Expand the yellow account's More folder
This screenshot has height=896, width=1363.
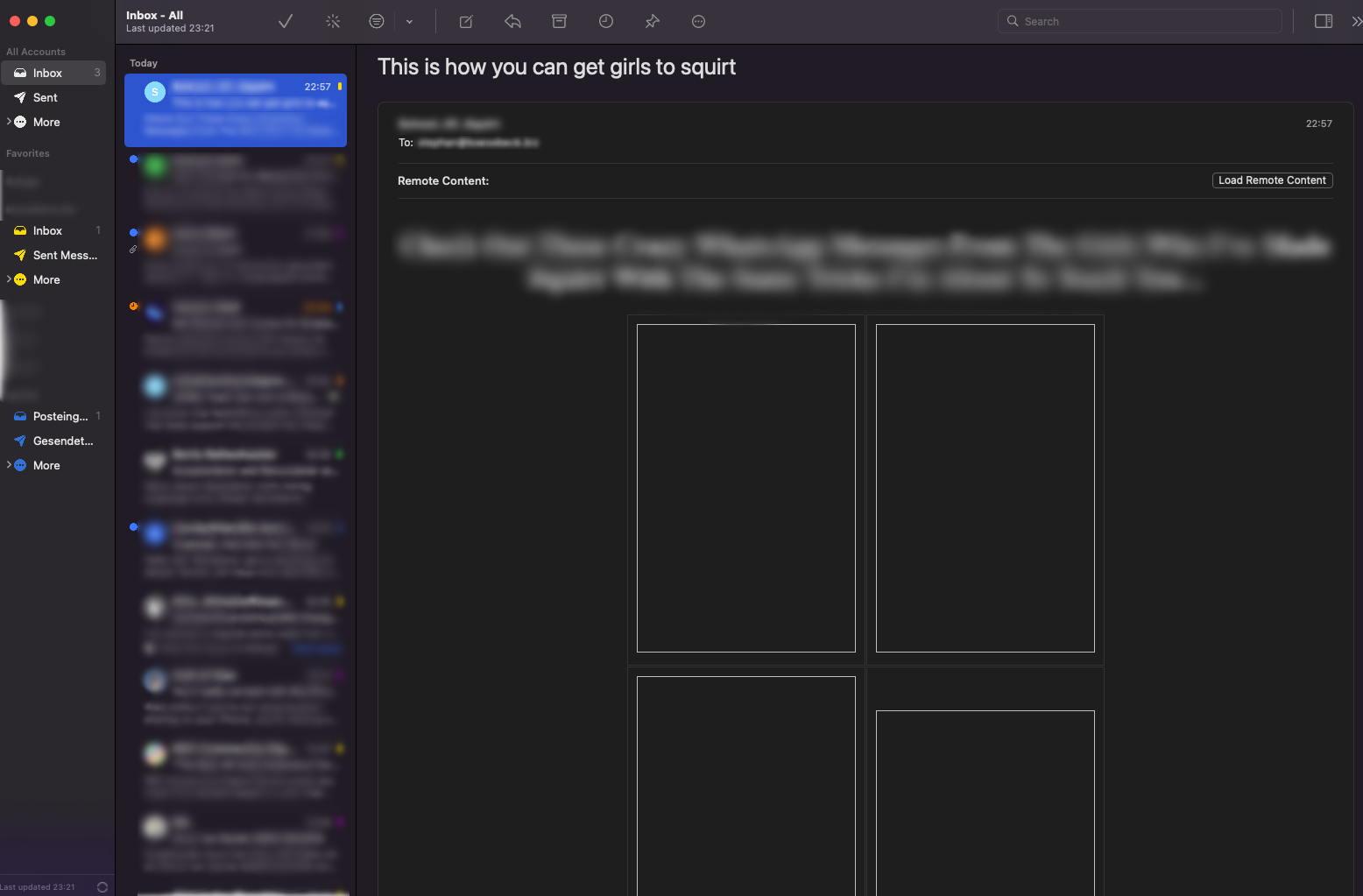tap(10, 279)
